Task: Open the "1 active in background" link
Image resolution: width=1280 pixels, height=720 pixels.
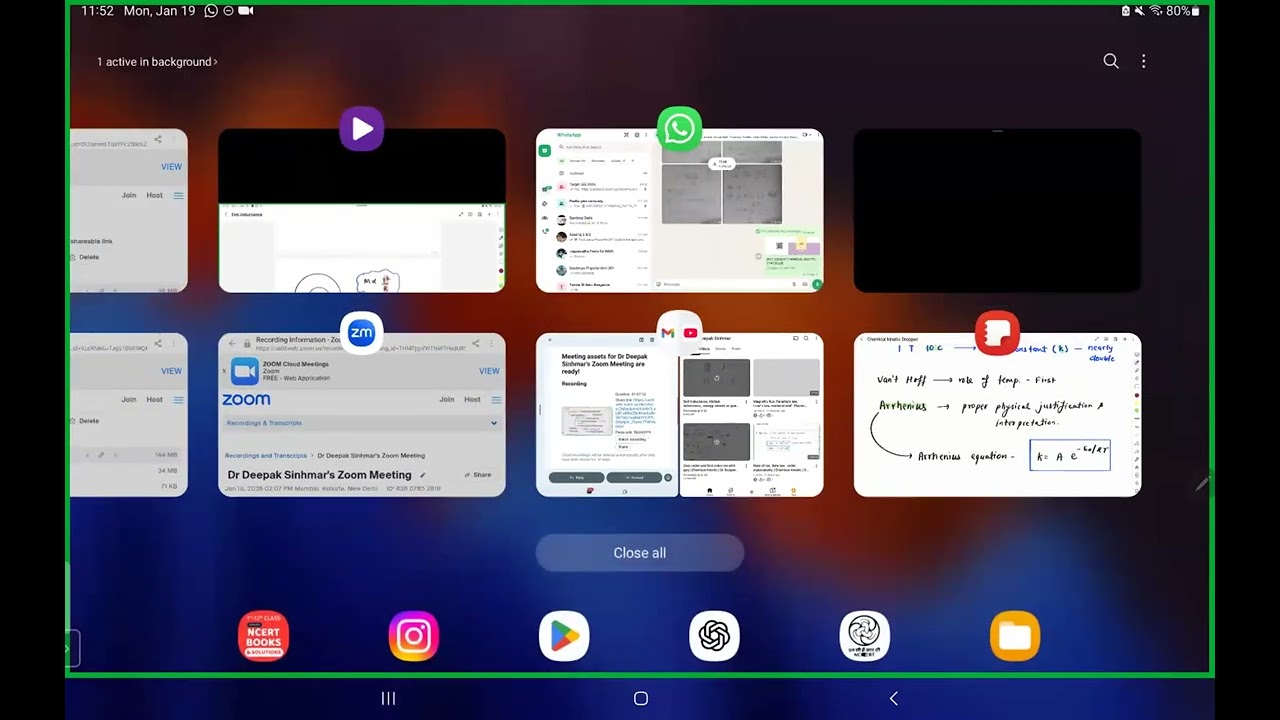Action: pos(157,62)
